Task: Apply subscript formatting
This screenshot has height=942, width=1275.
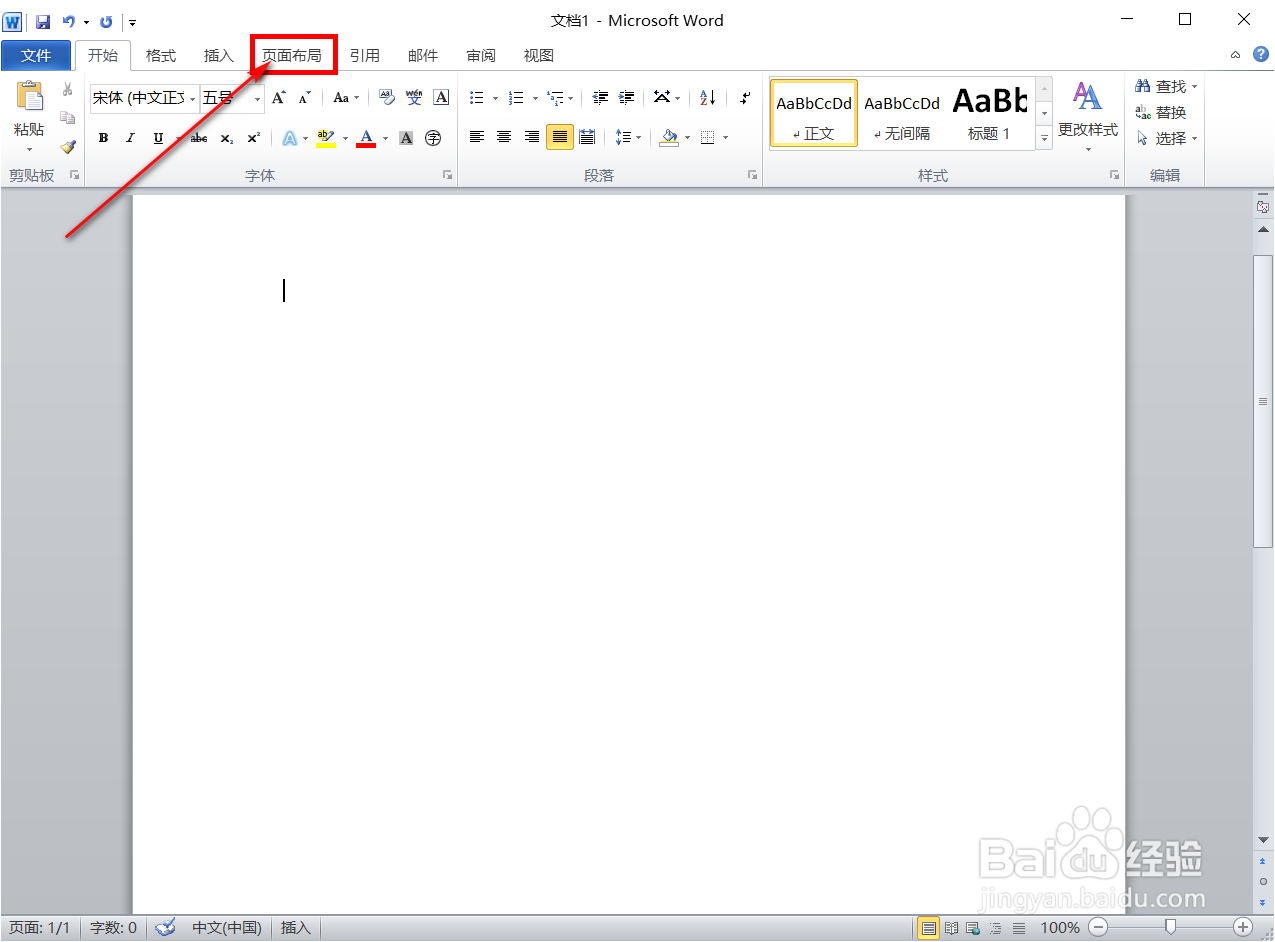Action: (227, 138)
